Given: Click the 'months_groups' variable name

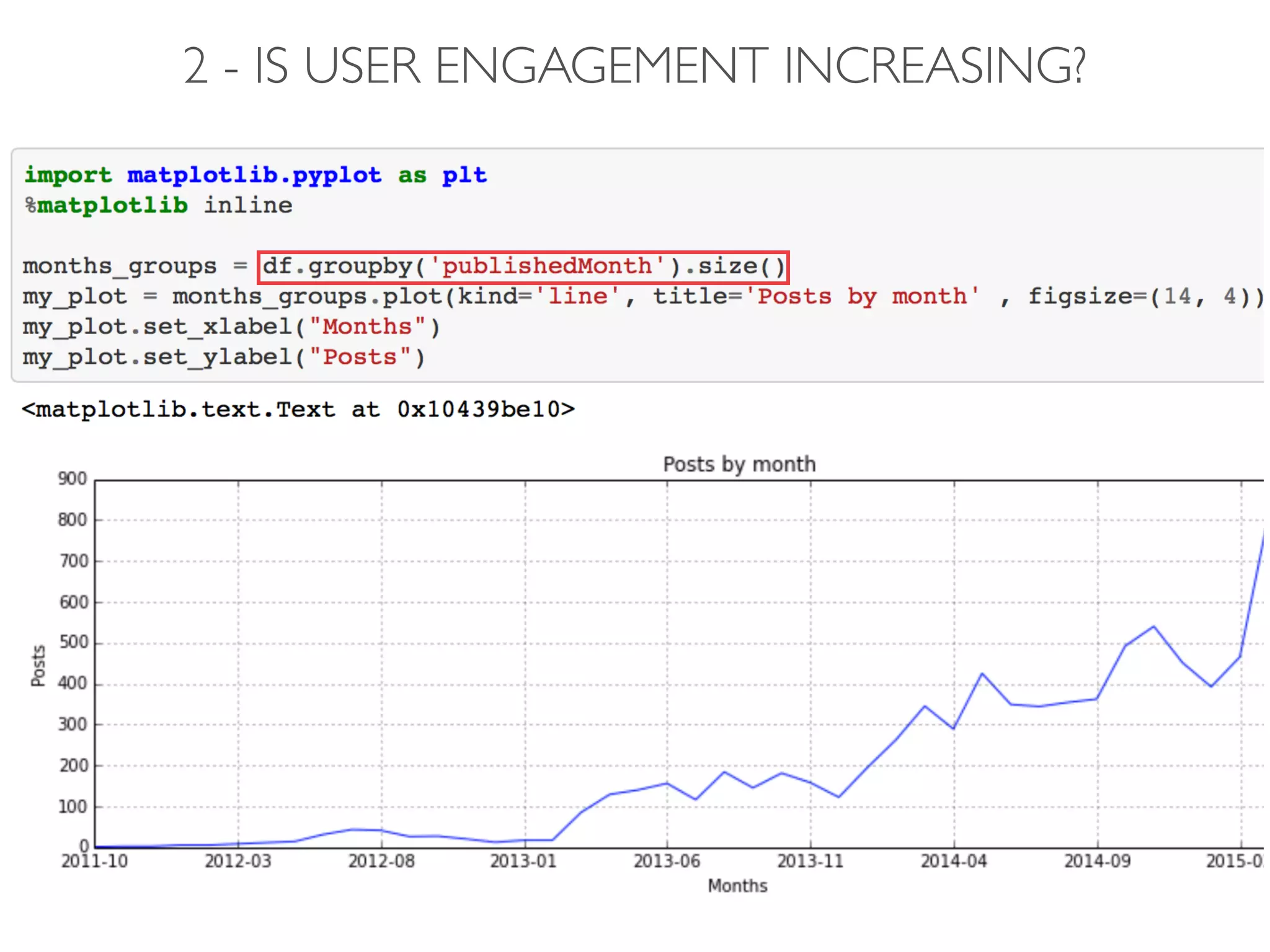Looking at the screenshot, I should pyautogui.click(x=120, y=267).
